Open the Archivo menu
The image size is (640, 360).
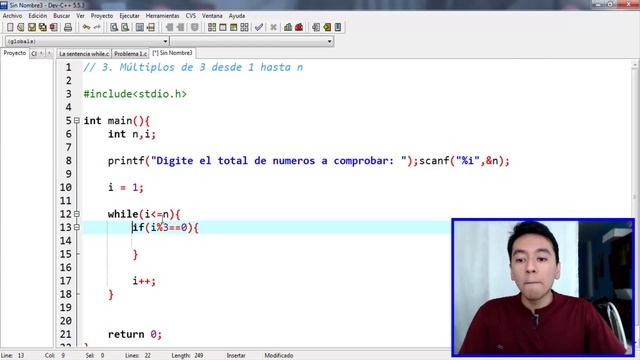[12, 16]
